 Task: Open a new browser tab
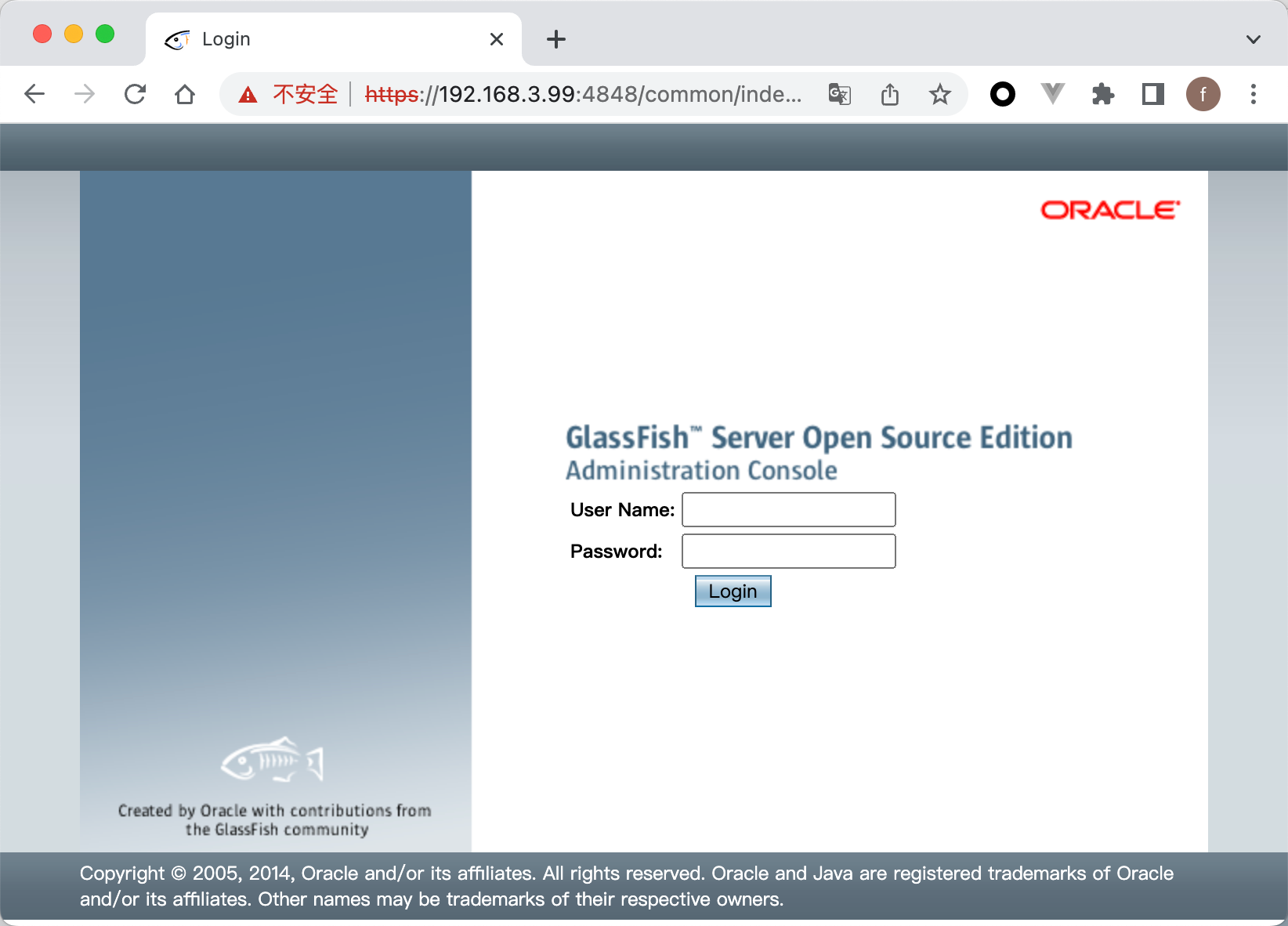coord(555,39)
